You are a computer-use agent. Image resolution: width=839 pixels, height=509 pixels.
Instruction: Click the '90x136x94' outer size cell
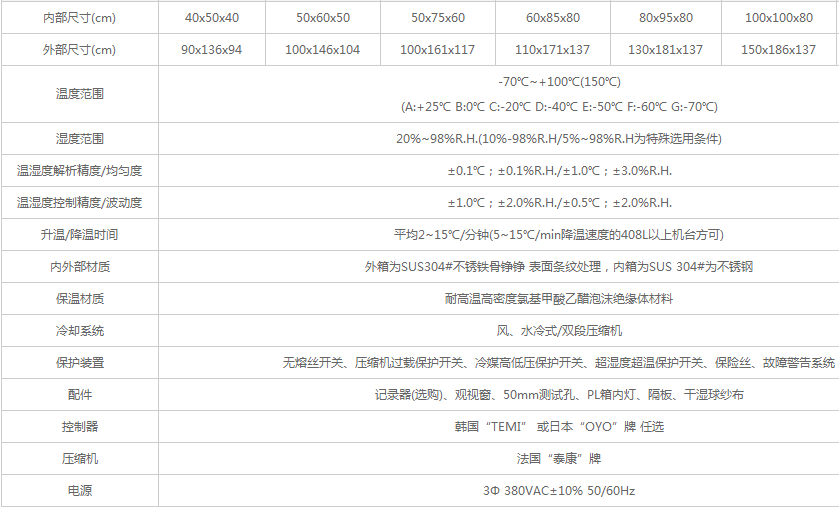point(211,50)
